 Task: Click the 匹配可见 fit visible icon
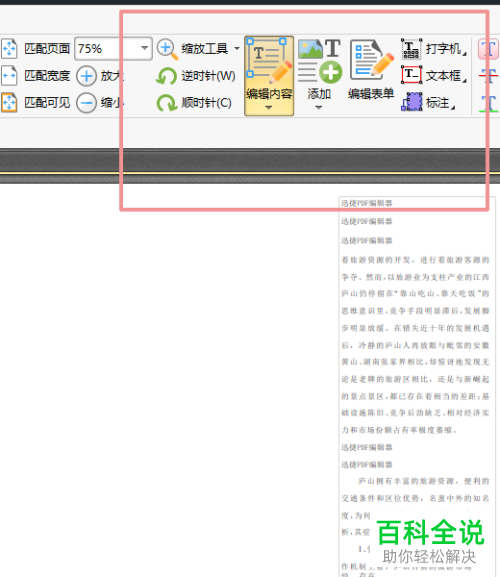pos(9,103)
